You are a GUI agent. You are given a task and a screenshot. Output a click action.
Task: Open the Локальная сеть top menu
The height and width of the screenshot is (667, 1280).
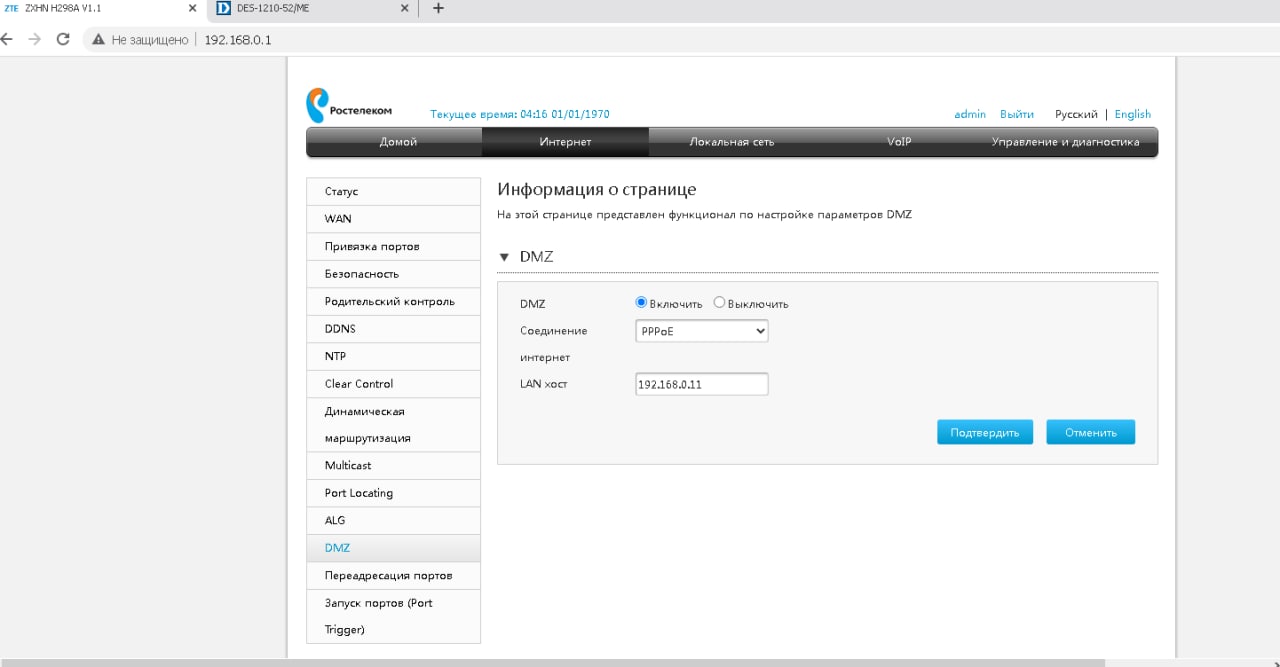(732, 142)
